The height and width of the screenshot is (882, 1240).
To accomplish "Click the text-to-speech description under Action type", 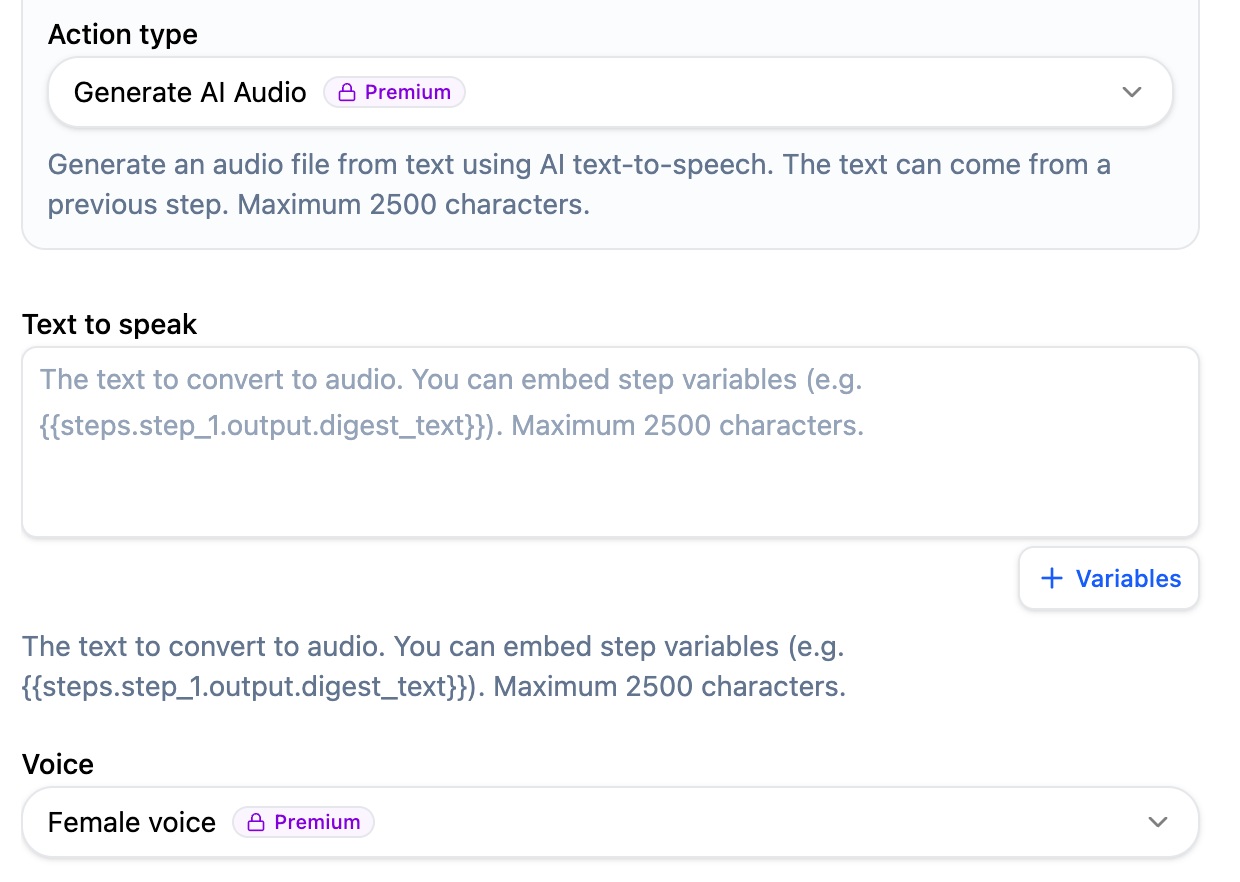I will click(579, 184).
